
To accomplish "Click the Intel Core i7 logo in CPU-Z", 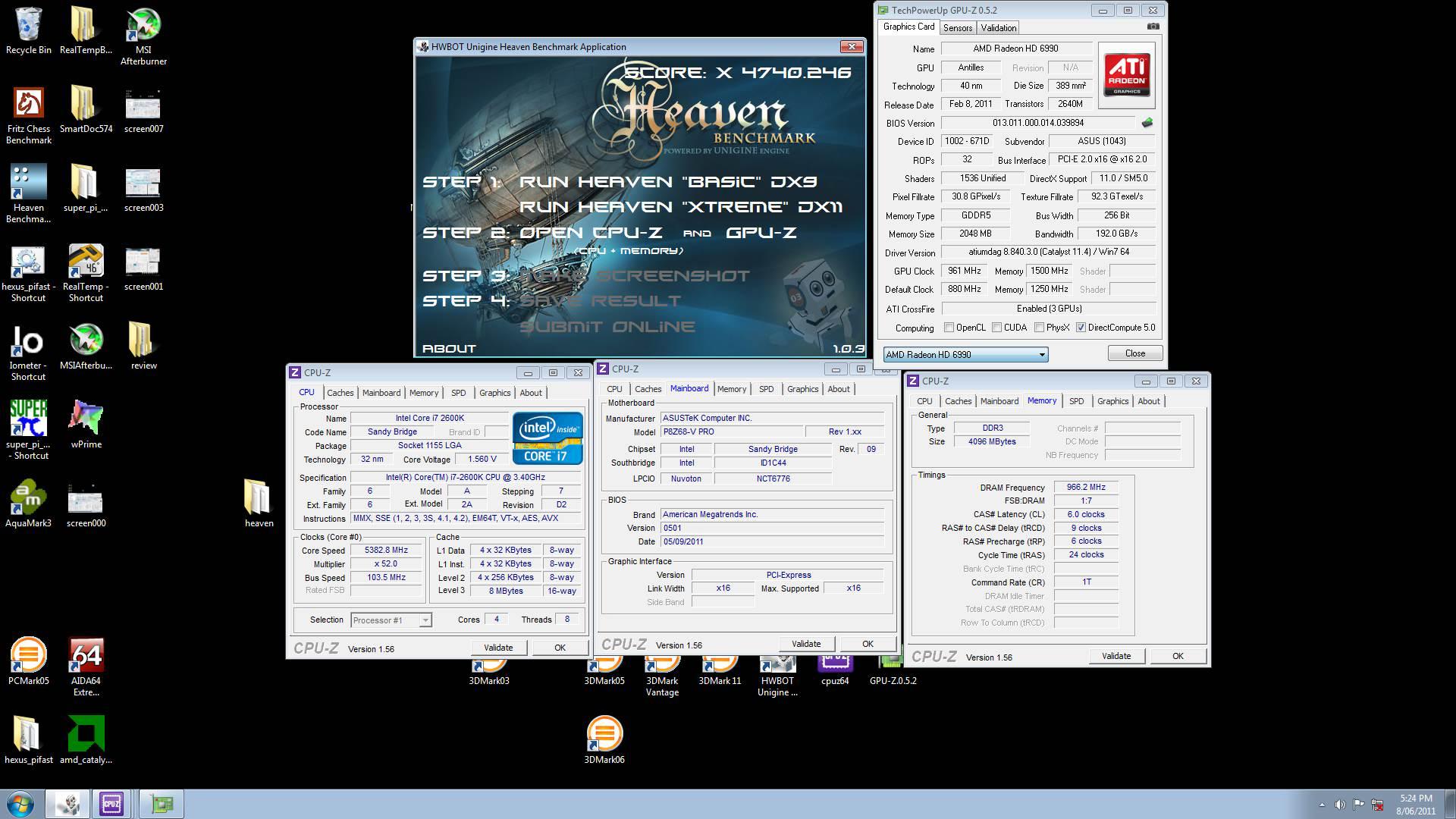I will (x=548, y=438).
